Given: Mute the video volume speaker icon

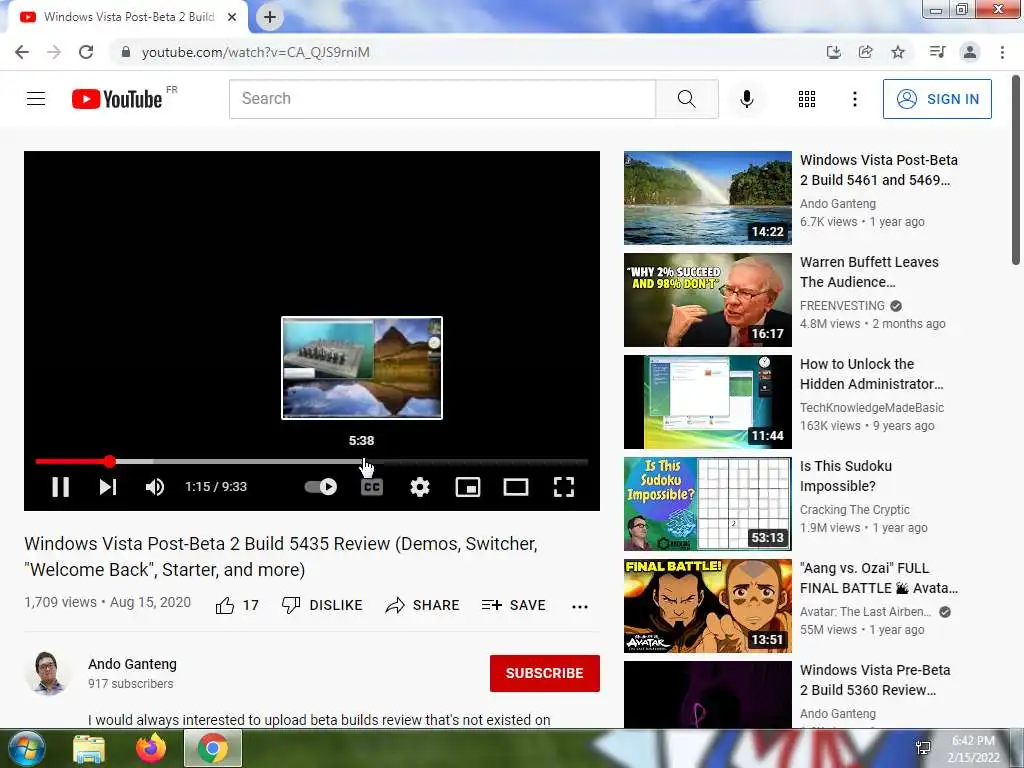Looking at the screenshot, I should click(155, 487).
